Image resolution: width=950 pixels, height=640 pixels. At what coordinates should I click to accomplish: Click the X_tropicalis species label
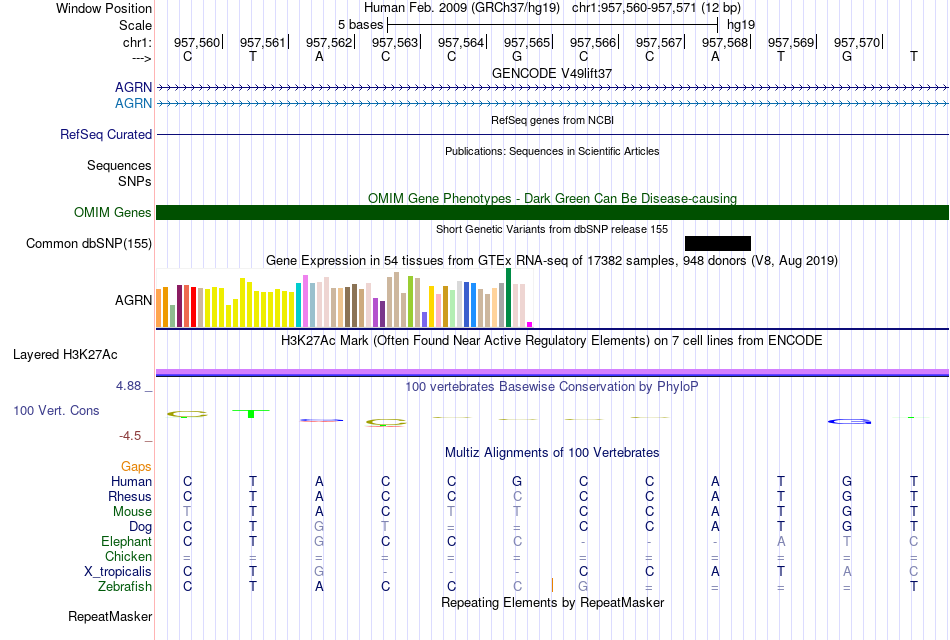coord(118,572)
